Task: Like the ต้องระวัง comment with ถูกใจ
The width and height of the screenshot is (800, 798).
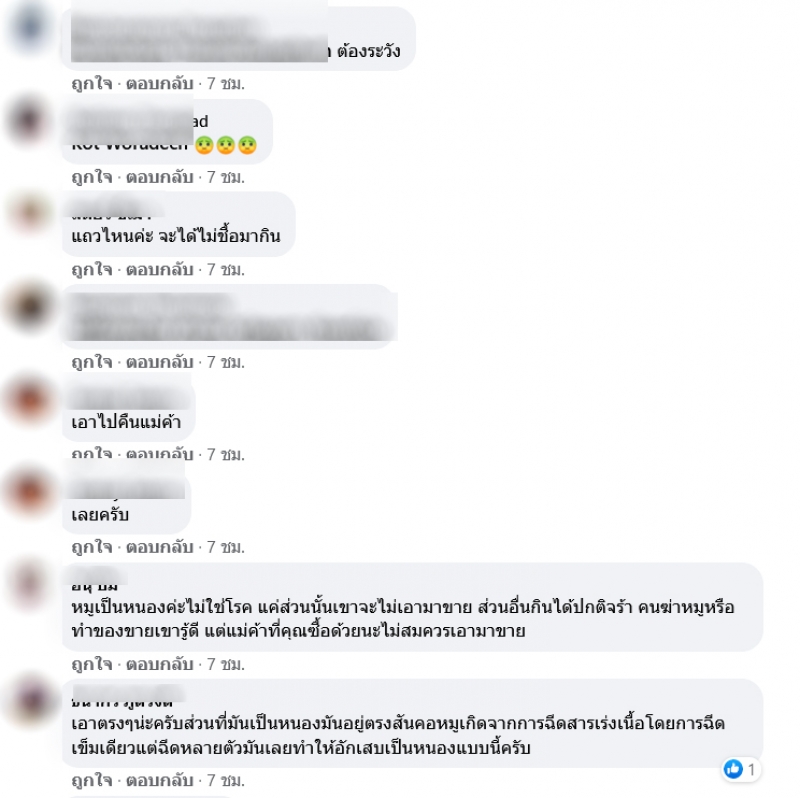Action: tap(92, 83)
